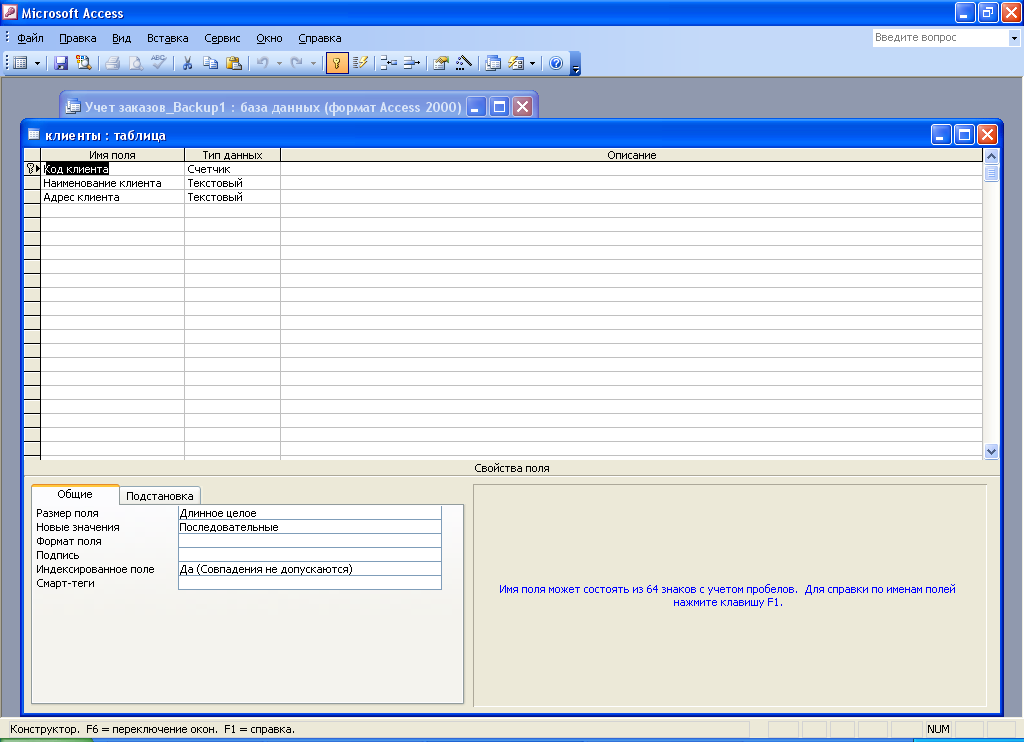Toggle the Primary Key button
The height and width of the screenshot is (742, 1024).
point(337,63)
